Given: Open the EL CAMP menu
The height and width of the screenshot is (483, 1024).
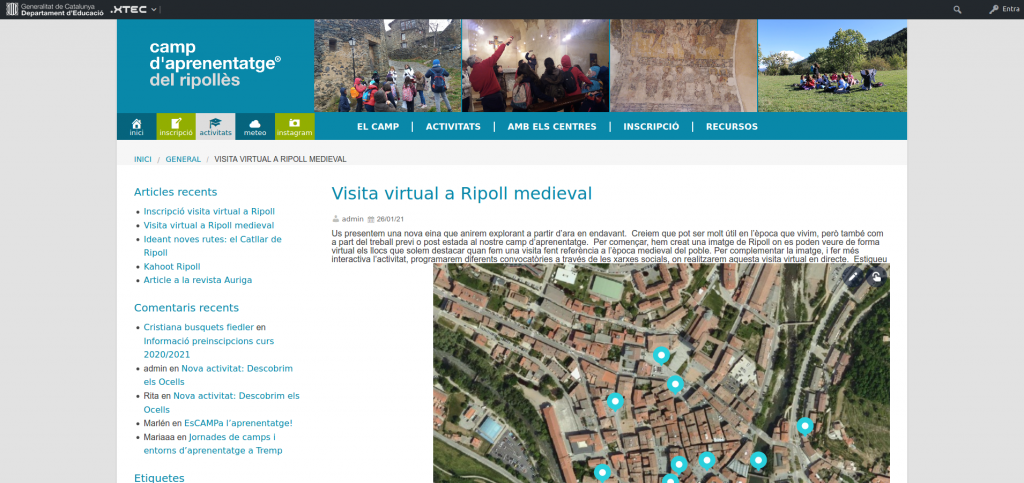Looking at the screenshot, I should coord(378,127).
